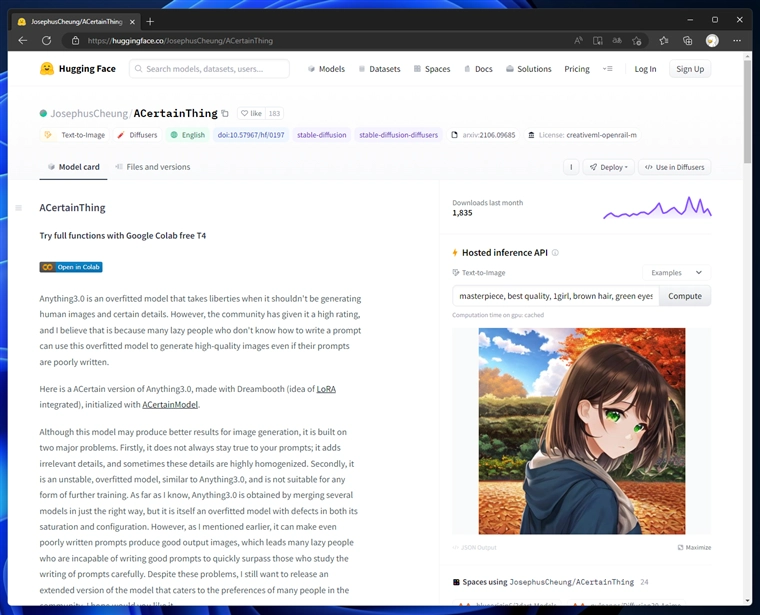Go to Spaces in top navigation
The height and width of the screenshot is (615, 760).
point(432,69)
